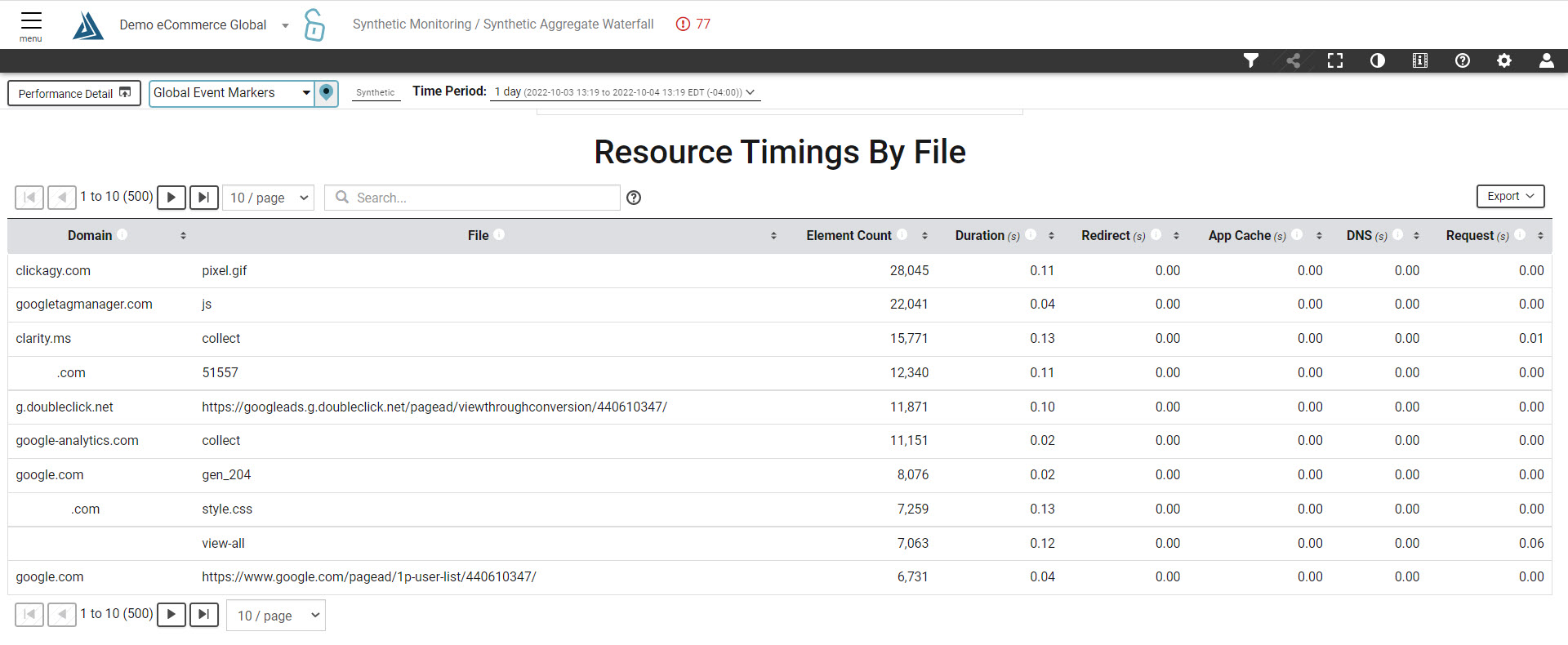Sort table by Duration column header

[x=980, y=235]
